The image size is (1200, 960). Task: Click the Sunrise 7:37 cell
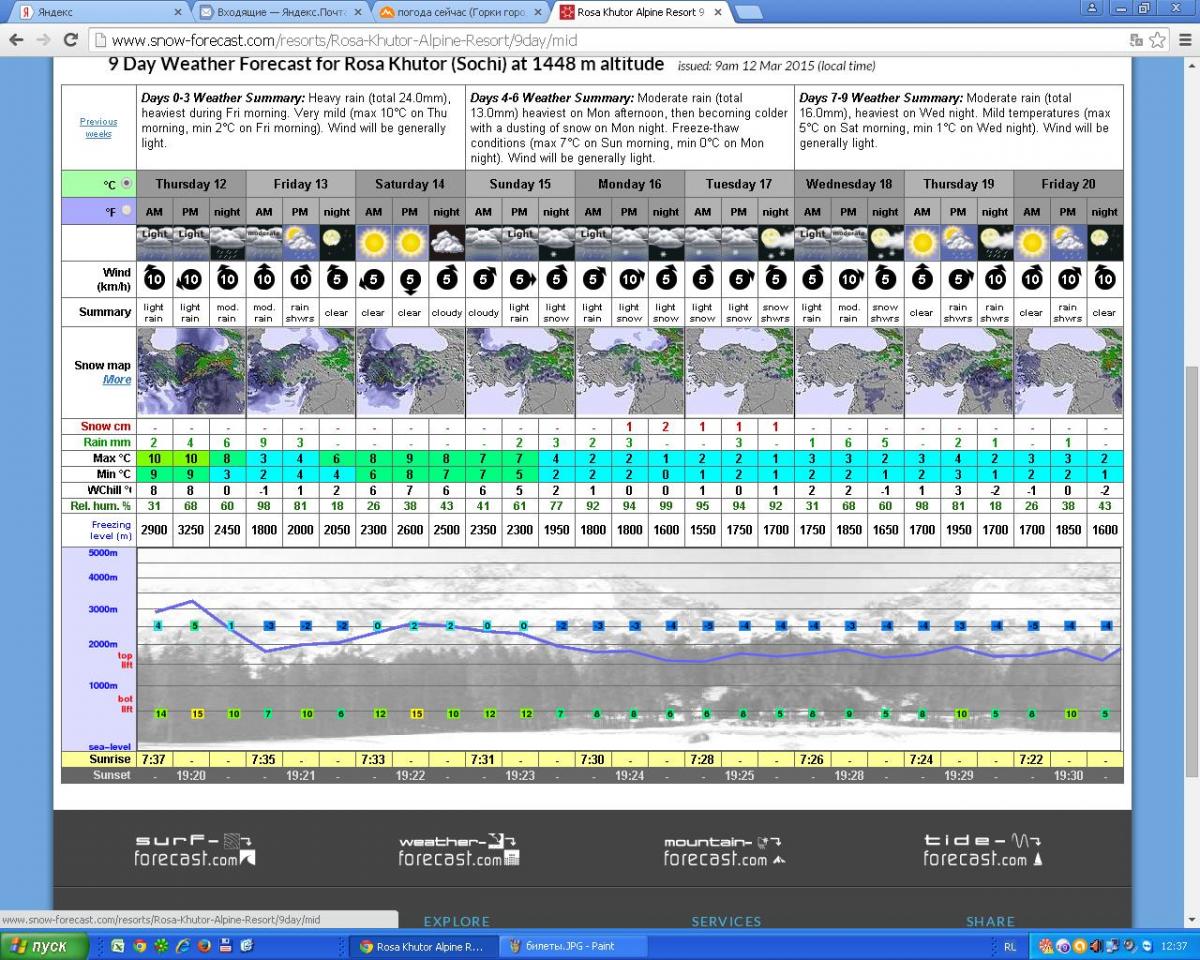coord(154,759)
